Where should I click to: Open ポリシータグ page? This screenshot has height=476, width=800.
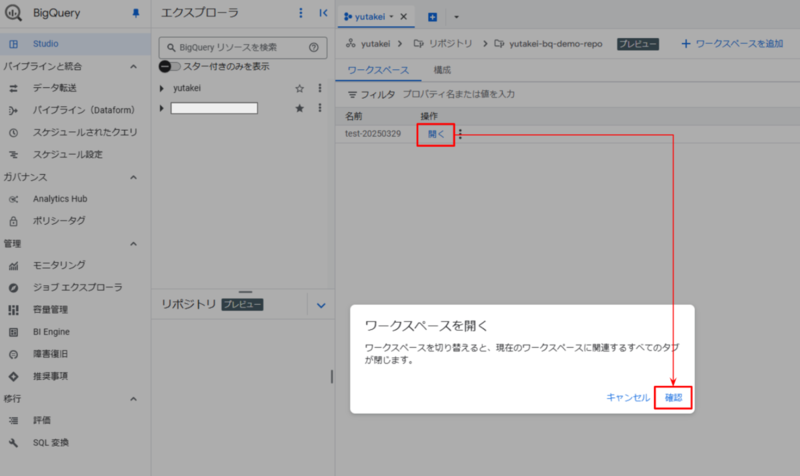pos(59,221)
